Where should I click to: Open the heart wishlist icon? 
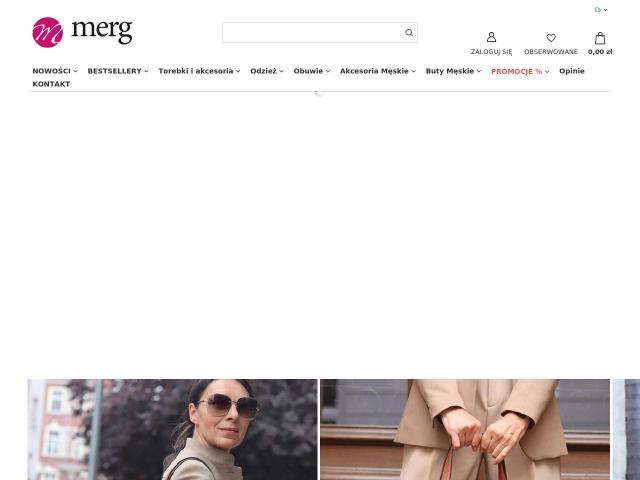pos(551,38)
